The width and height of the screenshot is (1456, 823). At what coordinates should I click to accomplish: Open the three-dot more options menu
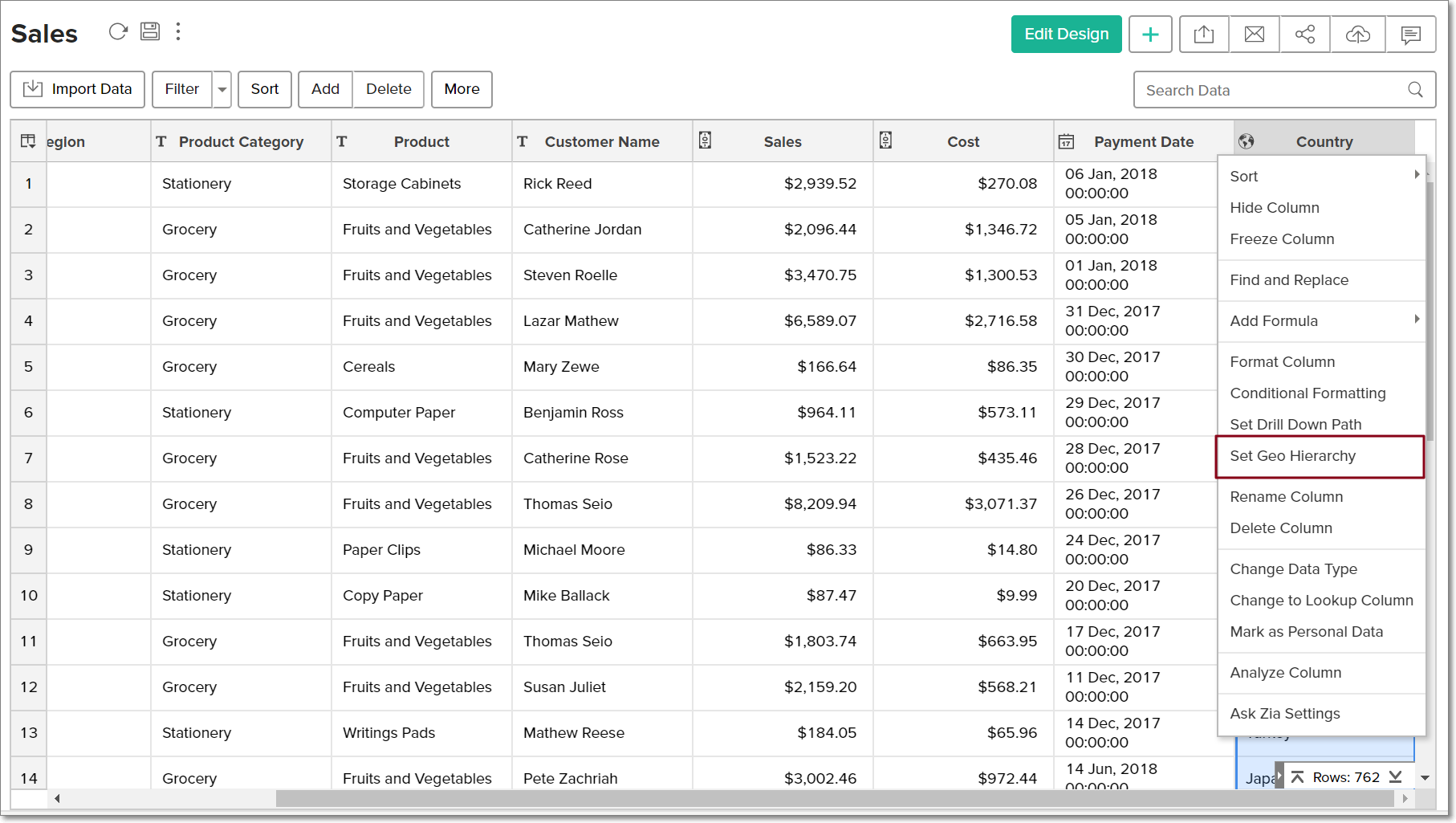pyautogui.click(x=178, y=31)
